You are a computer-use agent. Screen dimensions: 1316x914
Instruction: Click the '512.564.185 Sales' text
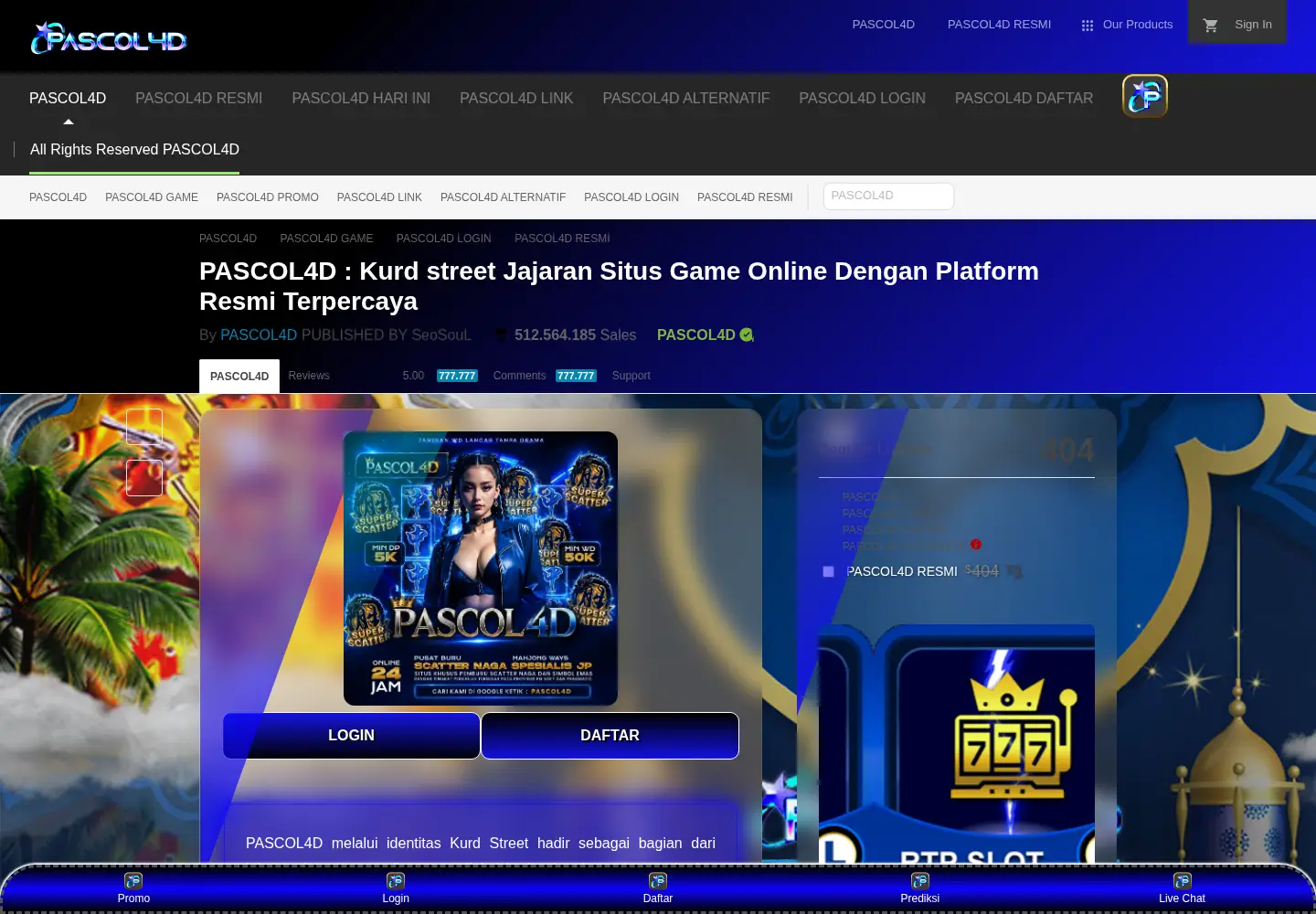576,335
